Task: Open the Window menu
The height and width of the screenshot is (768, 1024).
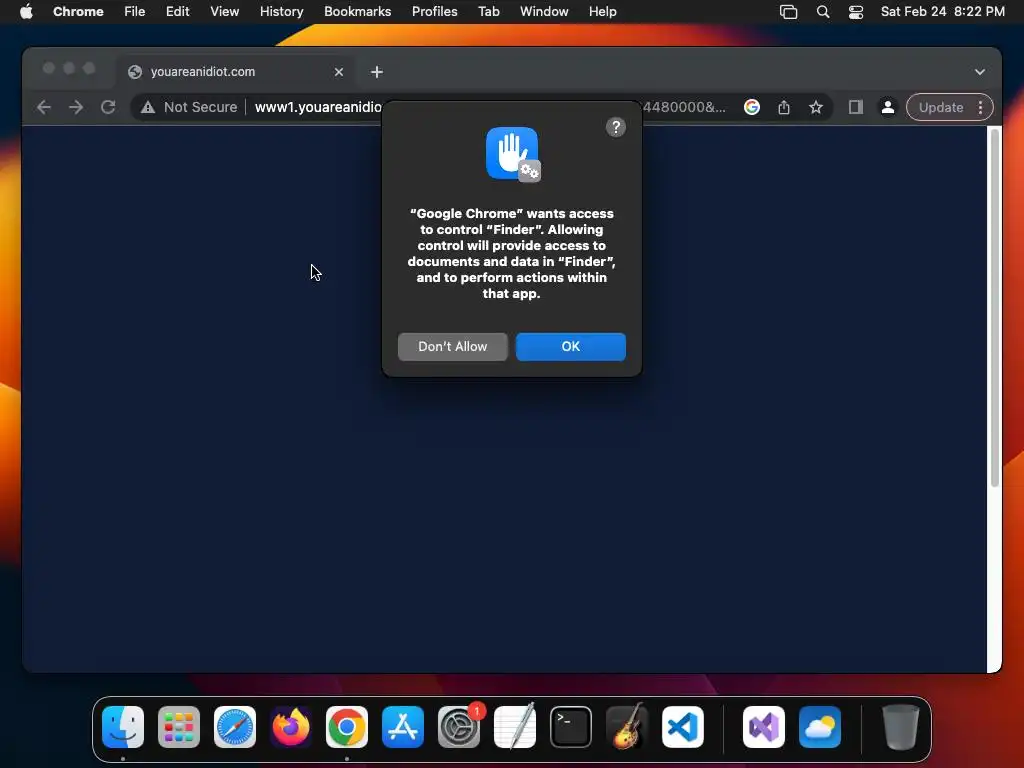Action: tap(544, 12)
